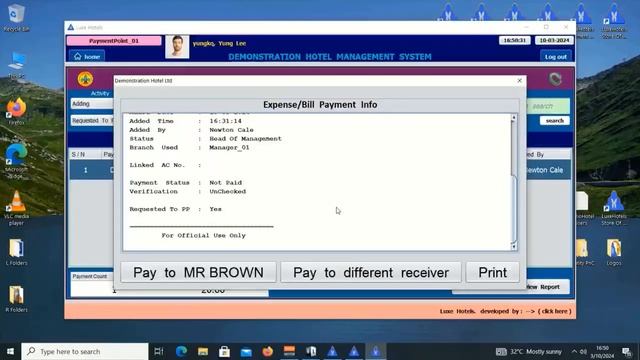Click the PaymentPoint_01 label
The width and height of the screenshot is (640, 360).
click(x=114, y=41)
